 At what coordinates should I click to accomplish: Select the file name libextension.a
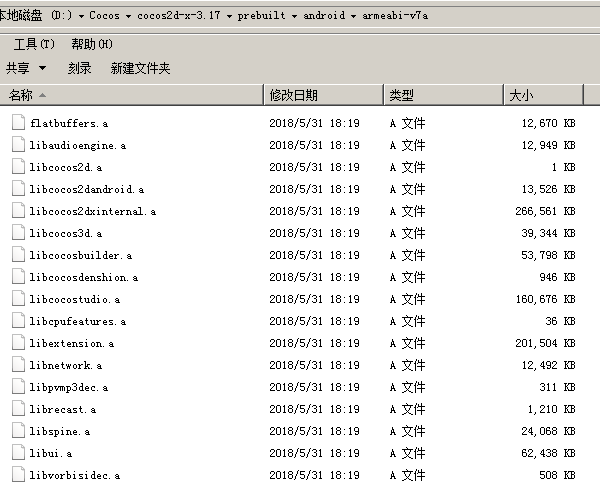(72, 343)
